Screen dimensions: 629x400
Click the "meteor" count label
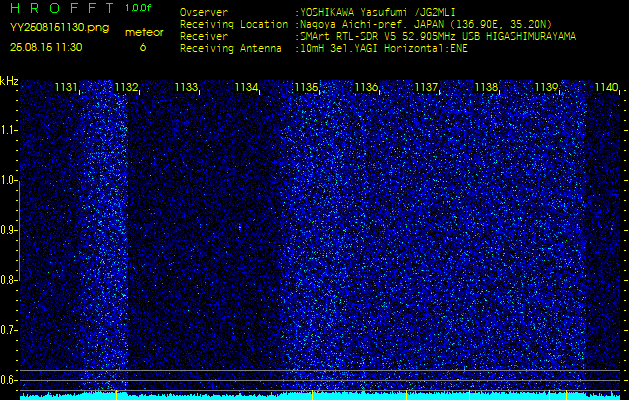pos(144,33)
